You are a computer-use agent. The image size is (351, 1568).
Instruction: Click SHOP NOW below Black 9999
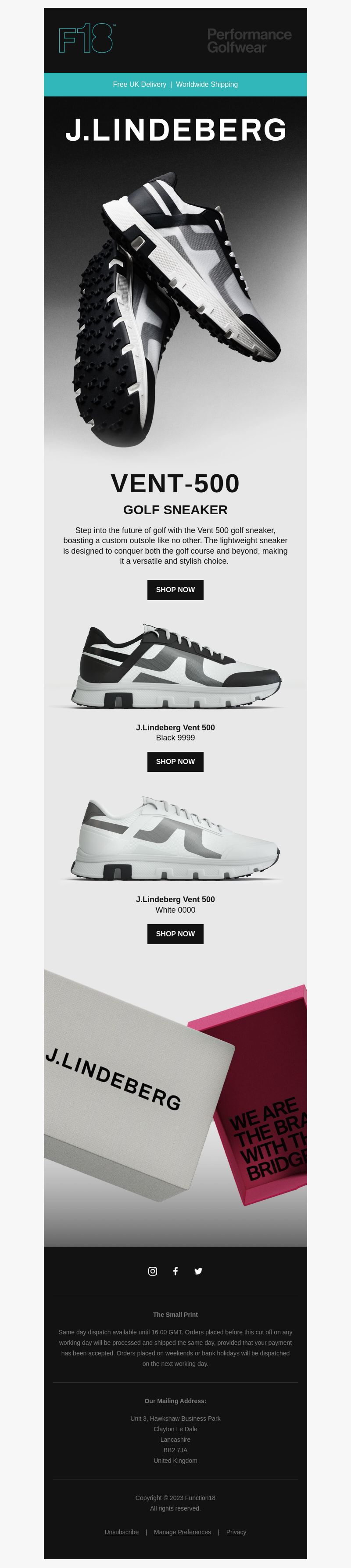coord(175,761)
